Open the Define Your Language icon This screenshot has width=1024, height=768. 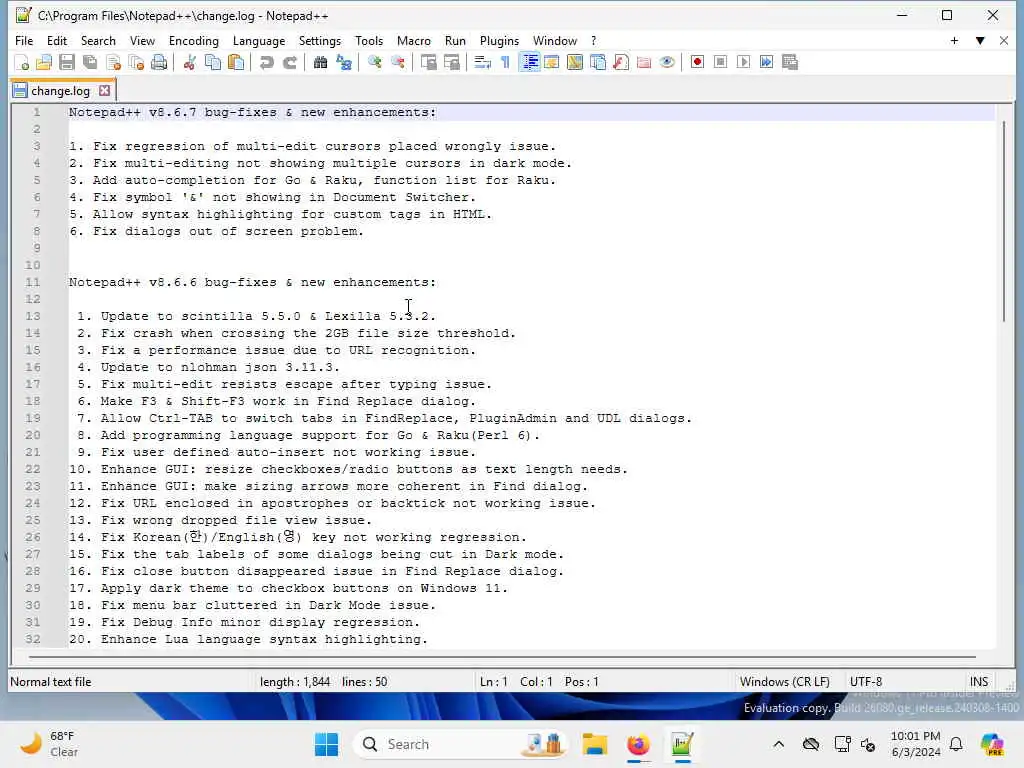[x=552, y=63]
